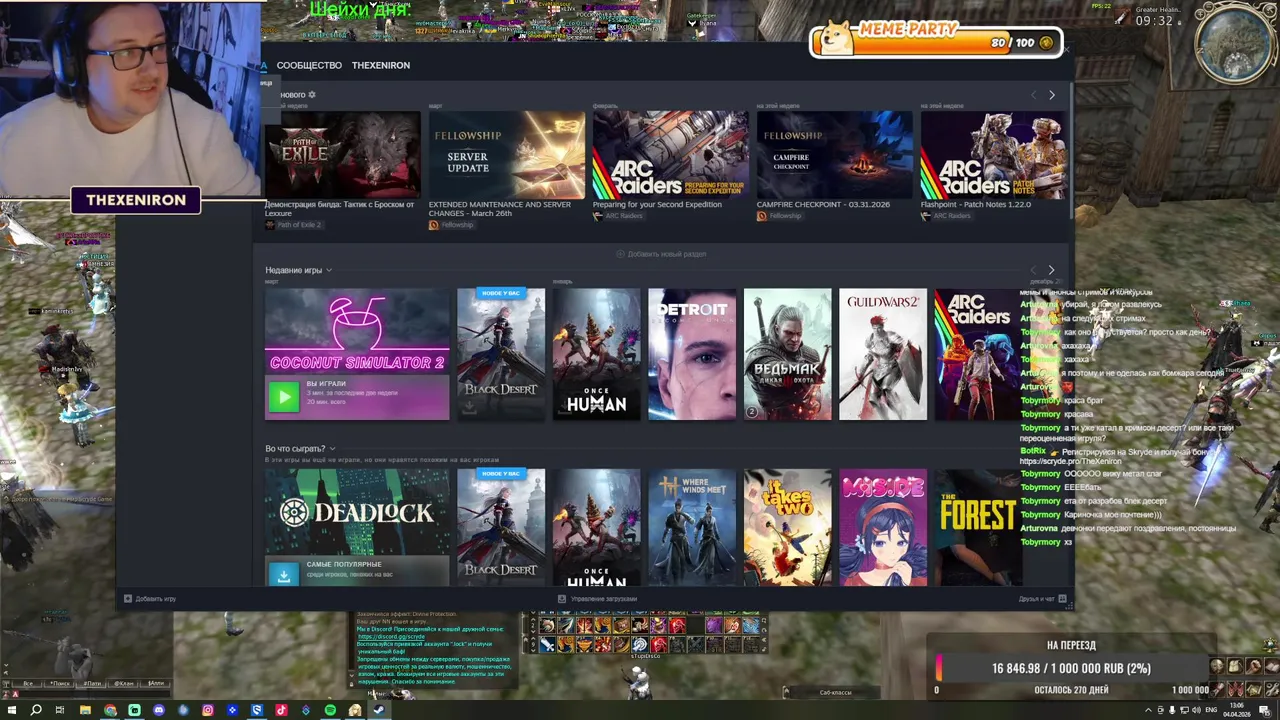Viewport: 1280px width, 720px height.
Task: Open Where Winds Meet game tile
Action: (x=692, y=527)
